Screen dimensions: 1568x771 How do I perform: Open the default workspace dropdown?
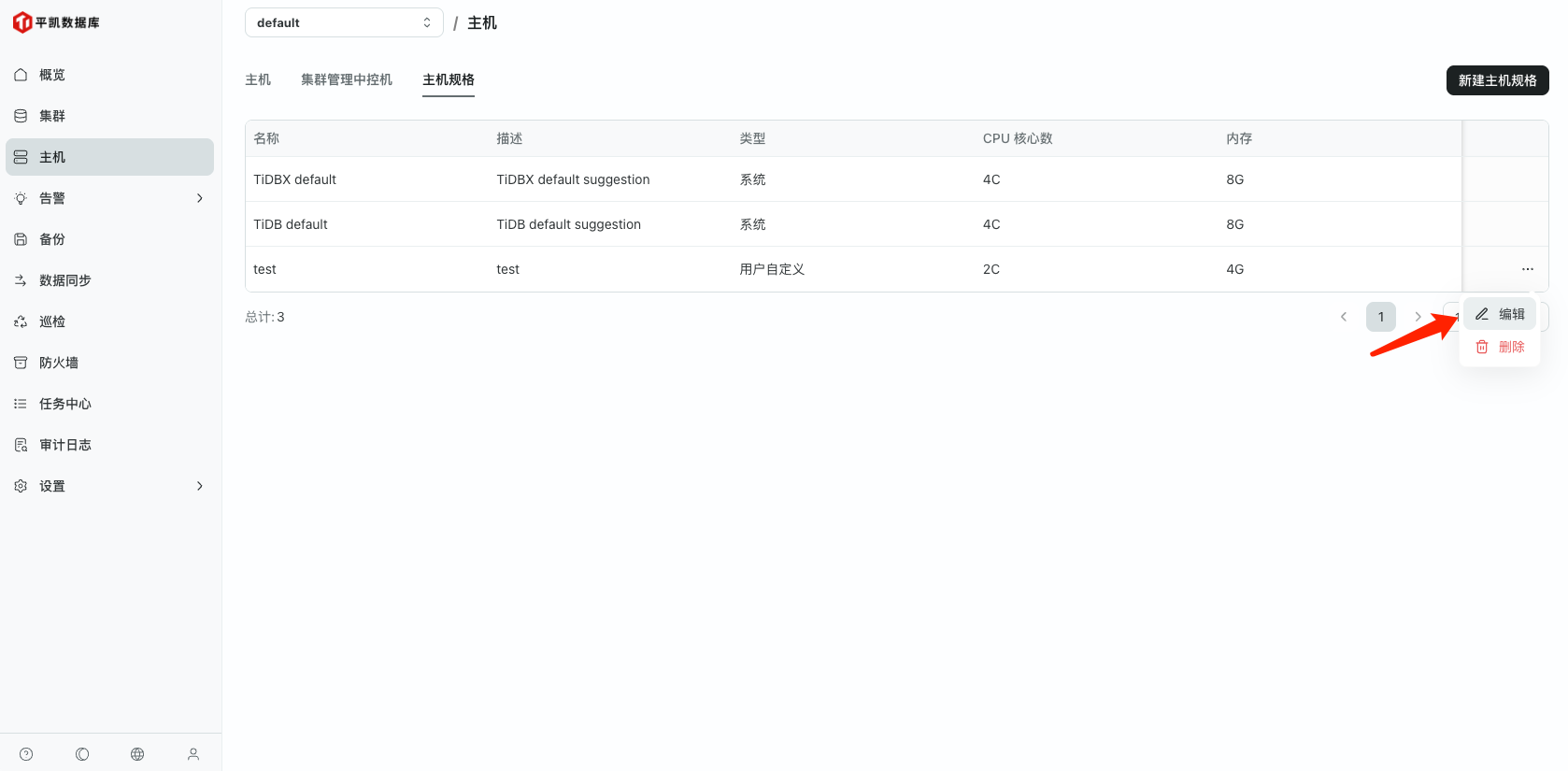coord(343,22)
